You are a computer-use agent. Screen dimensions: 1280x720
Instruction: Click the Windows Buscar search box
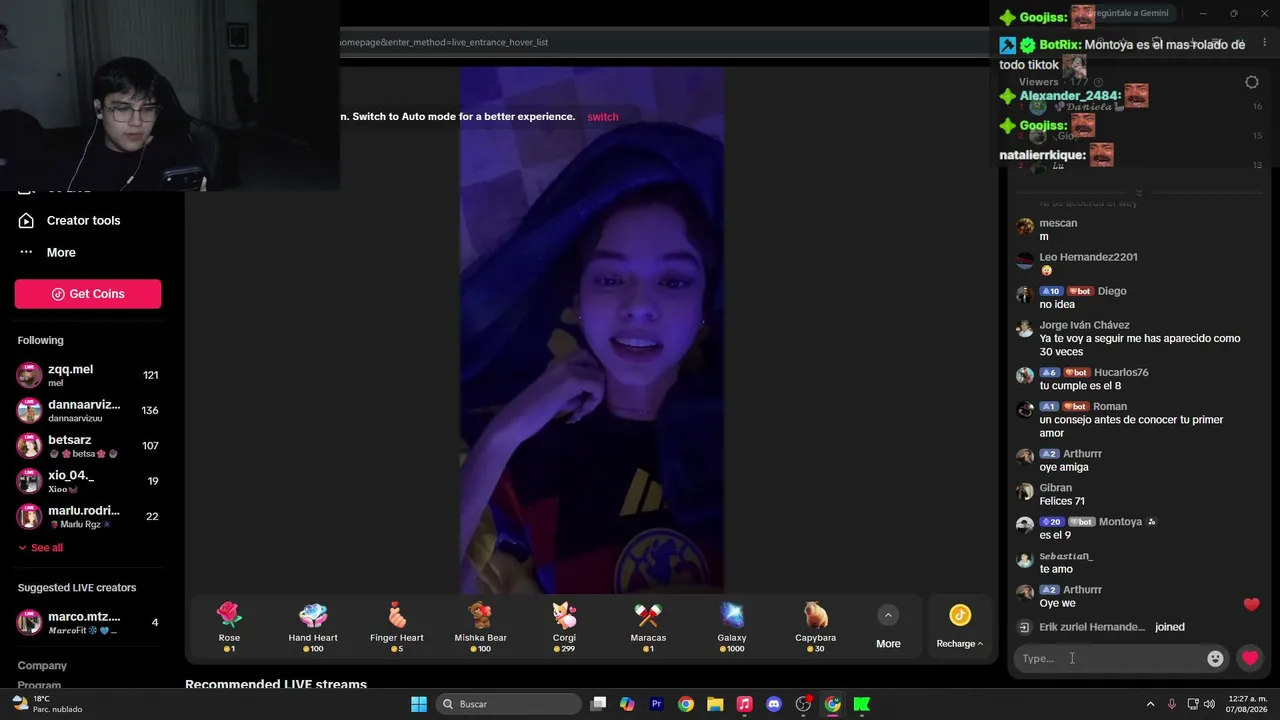click(509, 704)
